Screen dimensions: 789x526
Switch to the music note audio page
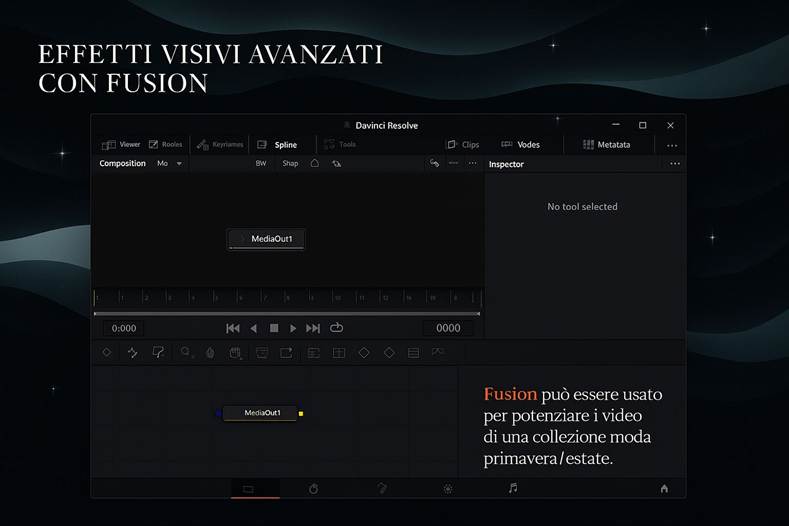(x=513, y=488)
